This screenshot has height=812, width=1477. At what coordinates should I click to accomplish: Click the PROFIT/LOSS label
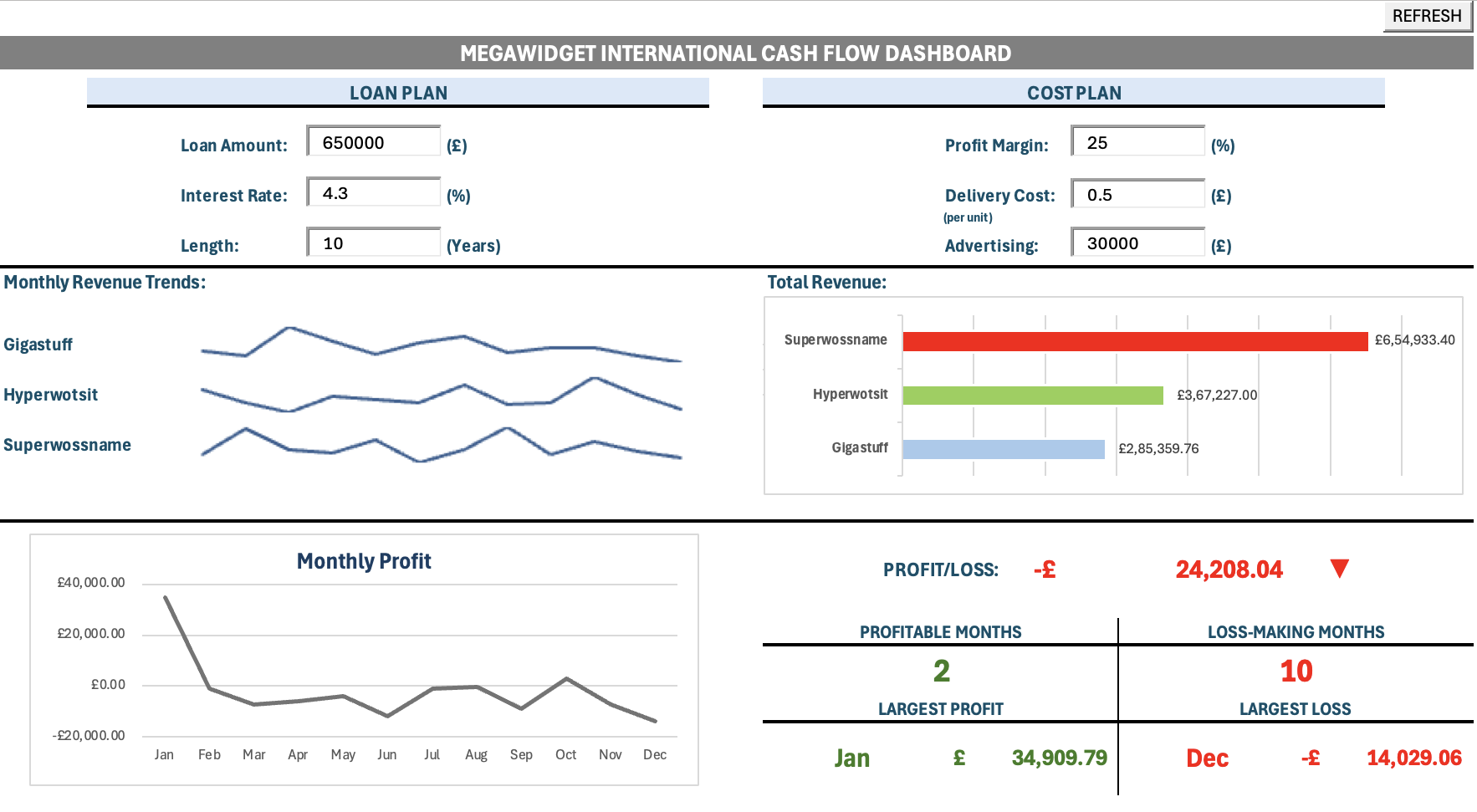pos(941,570)
